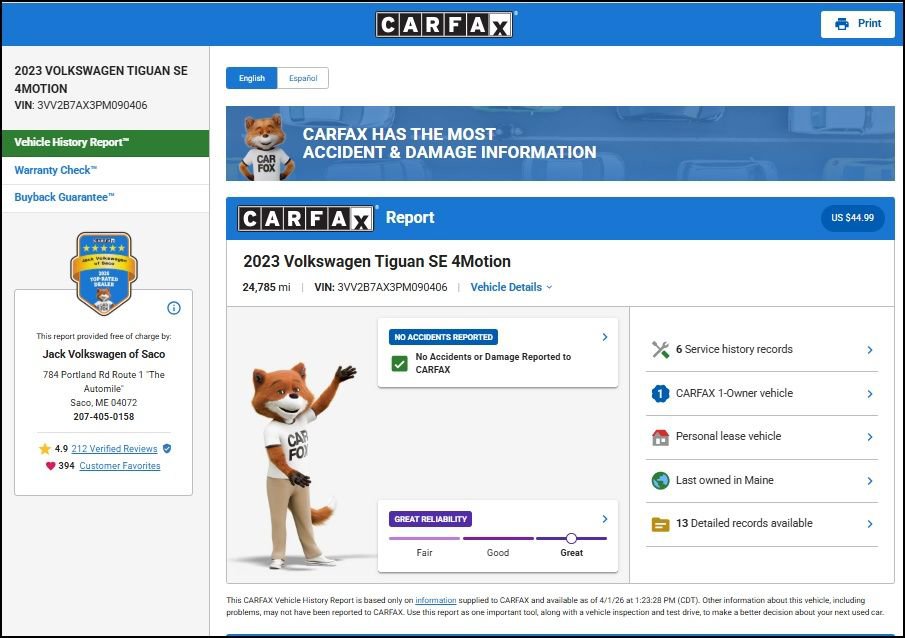This screenshot has width=905, height=638.
Task: Select the English language option
Action: [251, 78]
